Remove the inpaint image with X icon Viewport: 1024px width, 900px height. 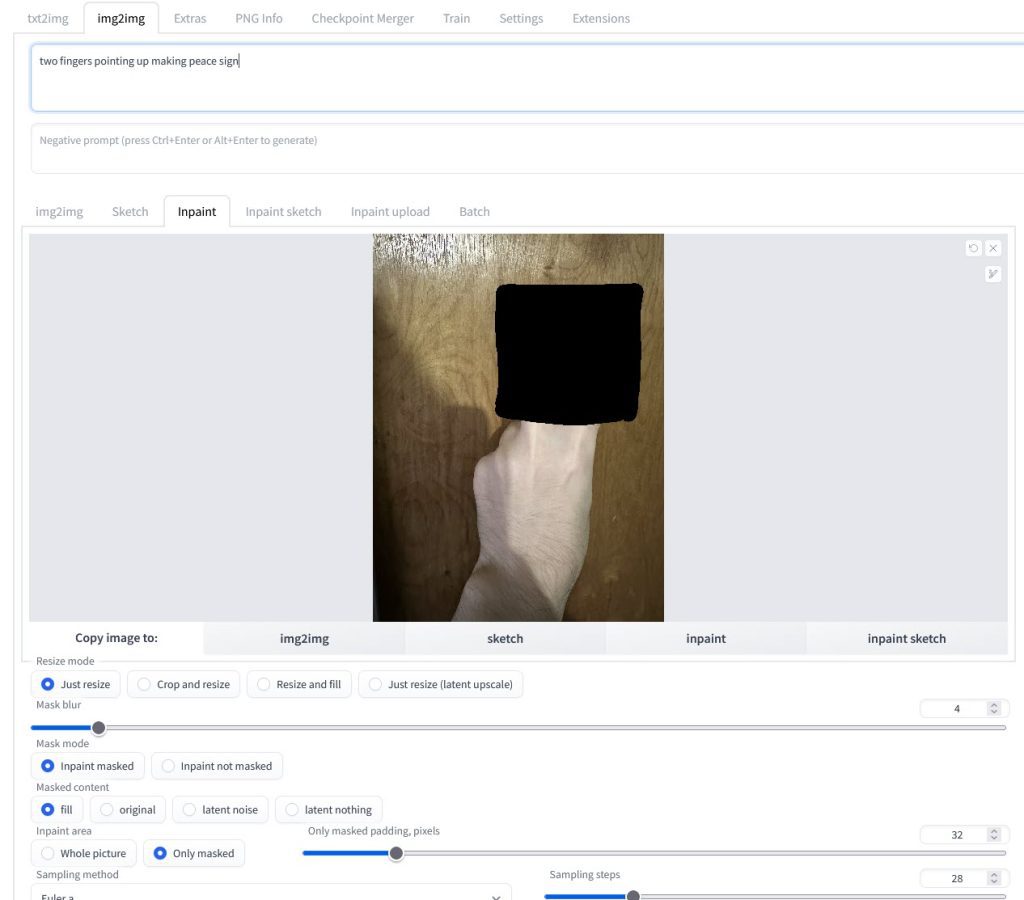pyautogui.click(x=993, y=248)
